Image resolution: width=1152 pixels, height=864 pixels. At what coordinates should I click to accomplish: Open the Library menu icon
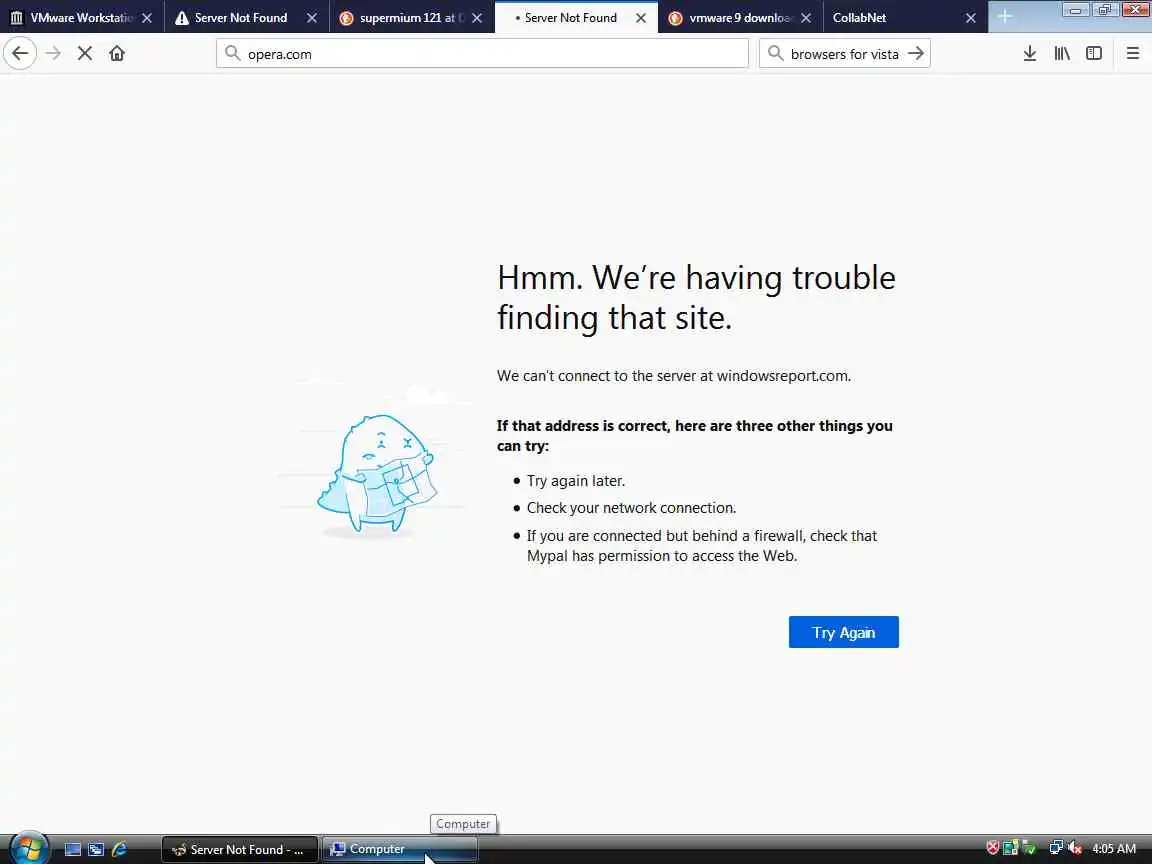1062,54
